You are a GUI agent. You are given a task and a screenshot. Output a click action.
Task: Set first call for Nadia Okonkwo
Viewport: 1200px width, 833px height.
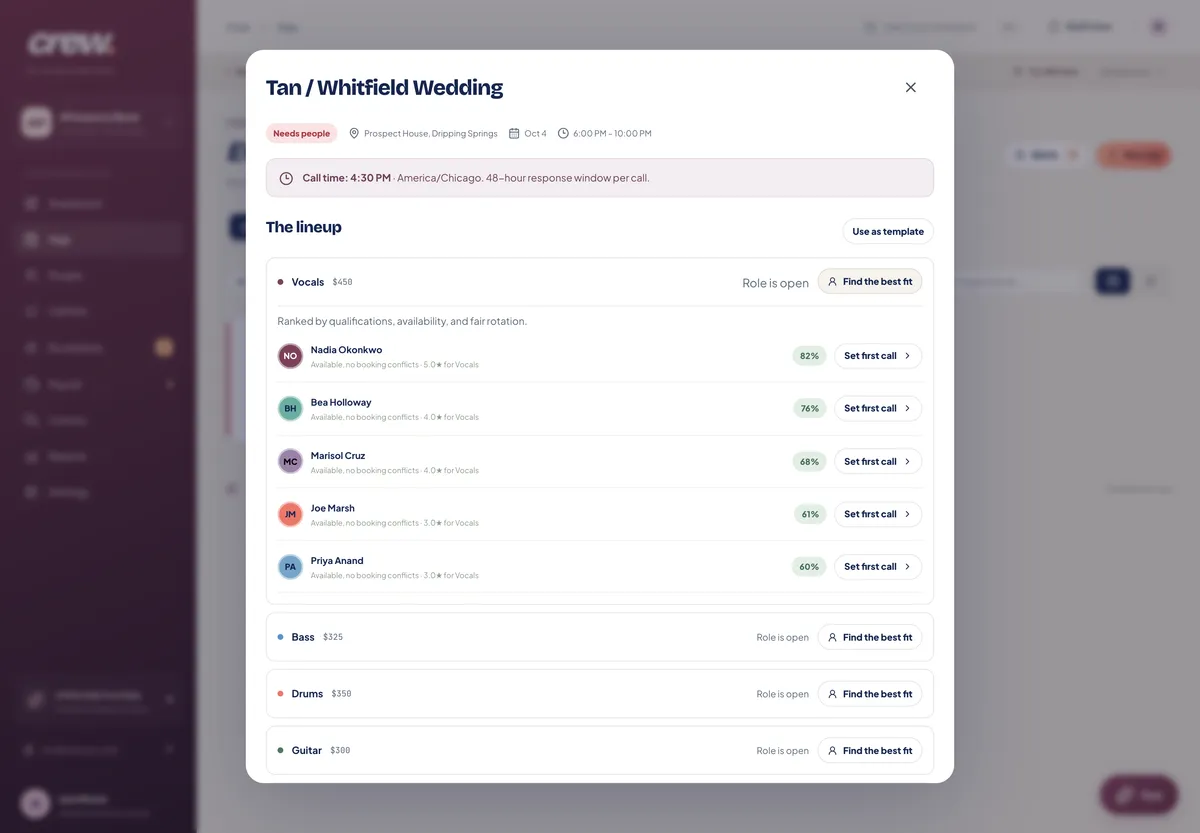tap(878, 356)
